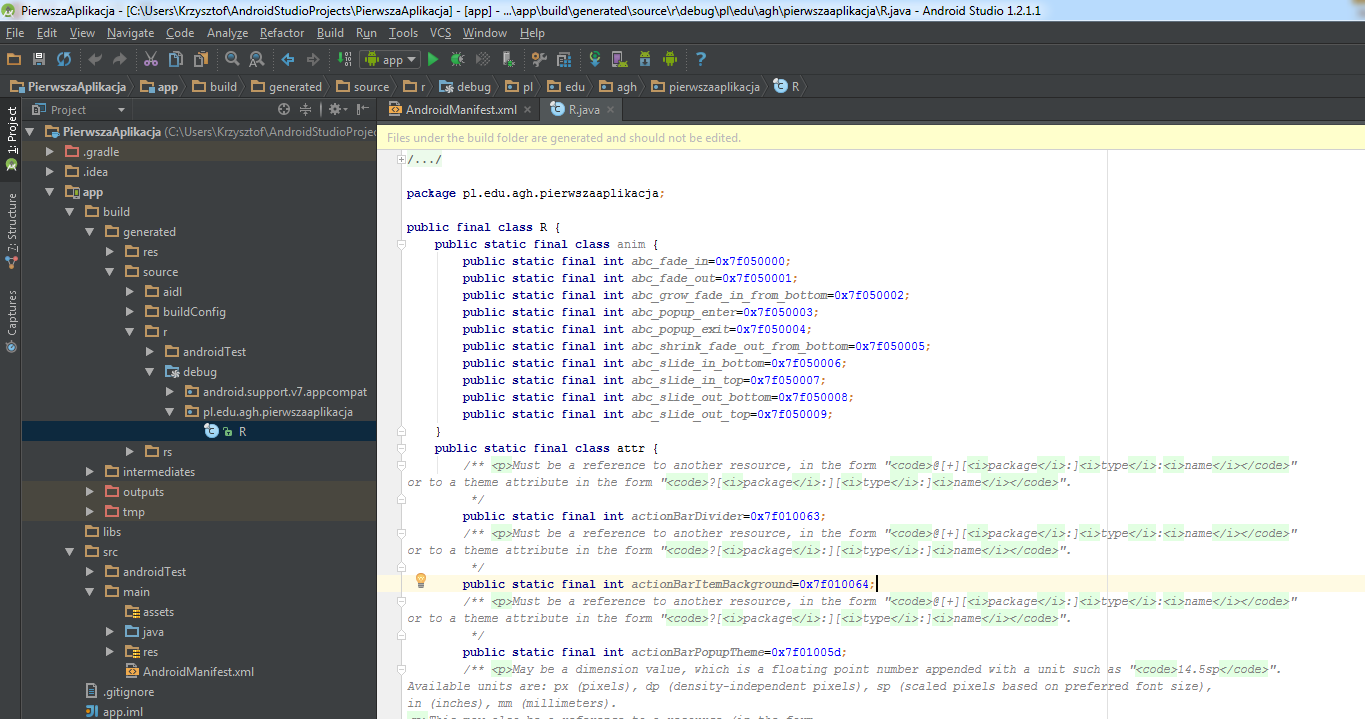Viewport: 1365px width, 719px height.
Task: Unfold the collapsed /.../ comment block
Action: coord(401,160)
